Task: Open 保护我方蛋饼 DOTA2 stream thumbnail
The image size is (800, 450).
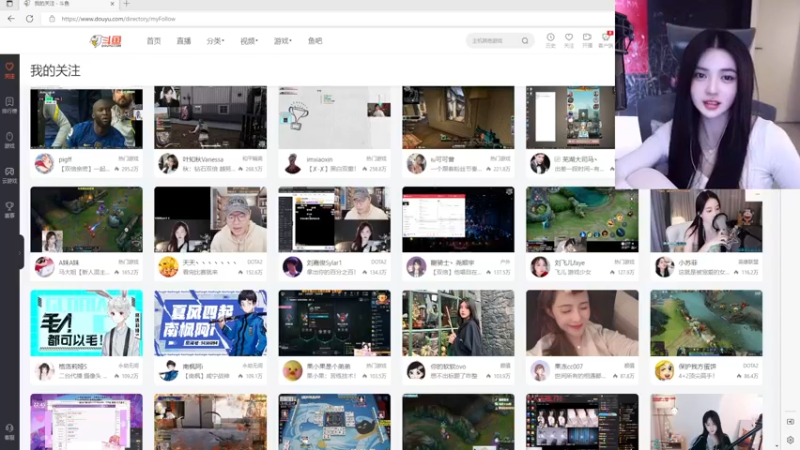Action: [706, 323]
